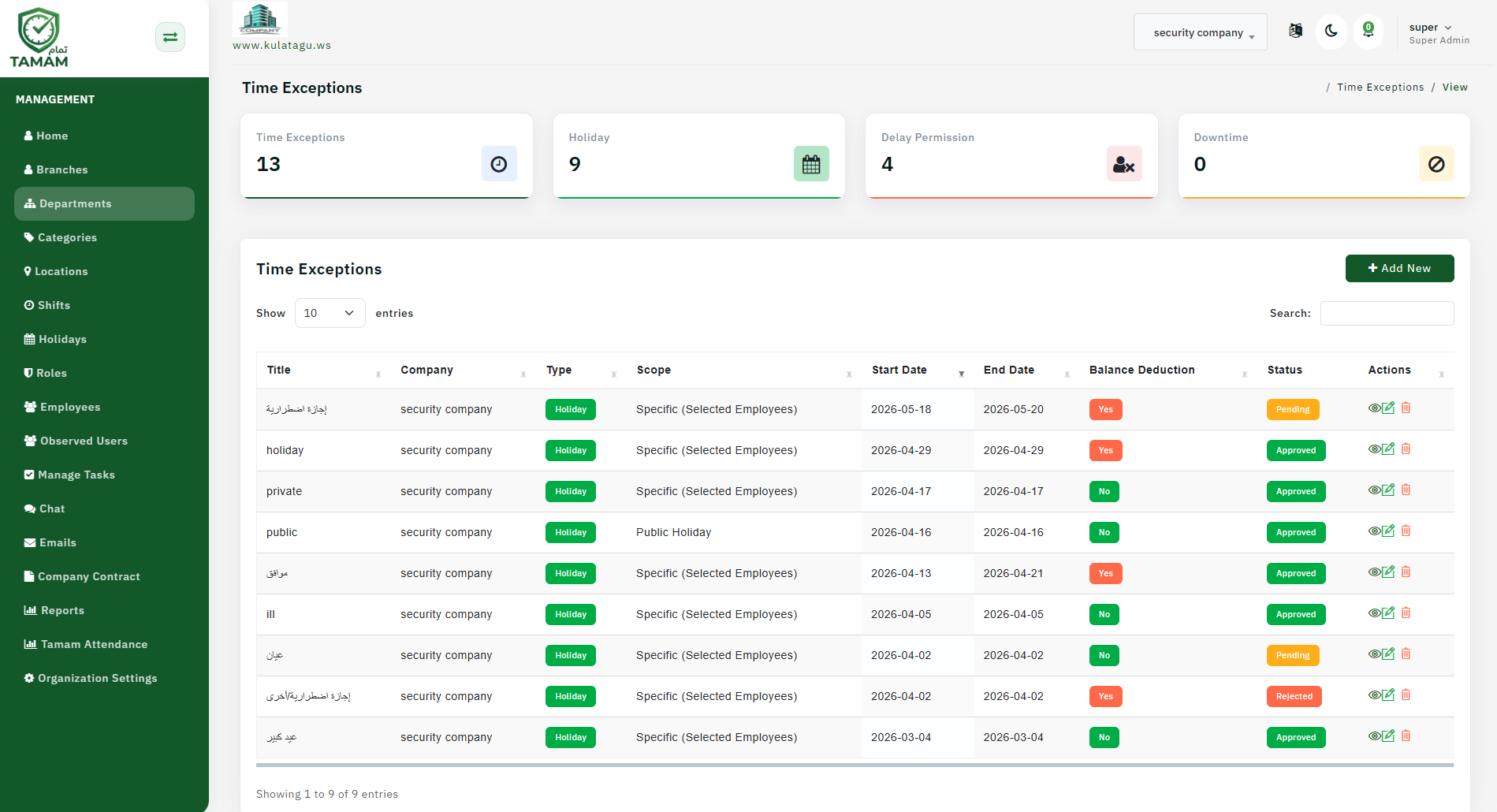Go to Observed Users page

point(104,441)
